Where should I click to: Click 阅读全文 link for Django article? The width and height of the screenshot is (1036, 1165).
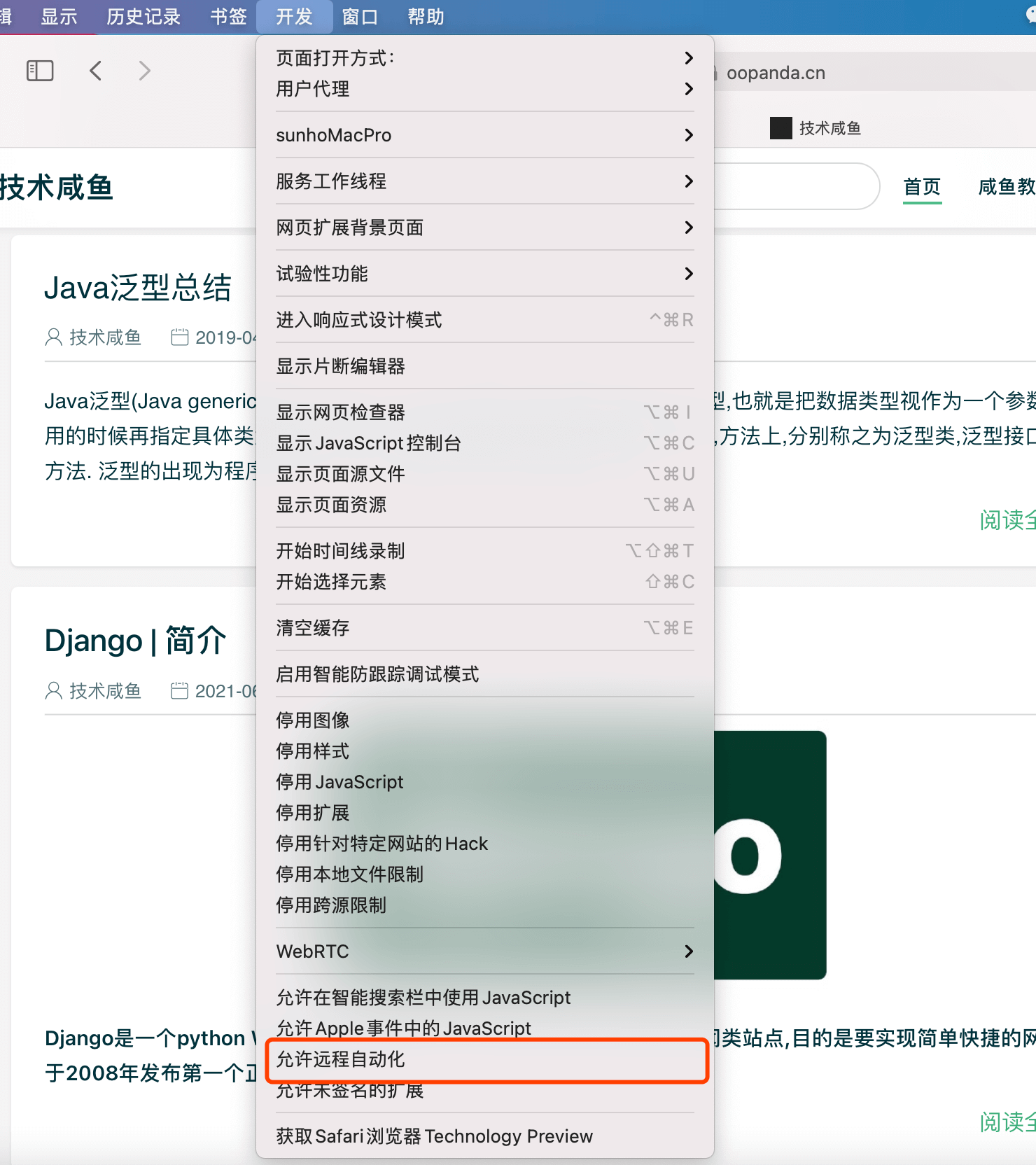coord(1007,1122)
